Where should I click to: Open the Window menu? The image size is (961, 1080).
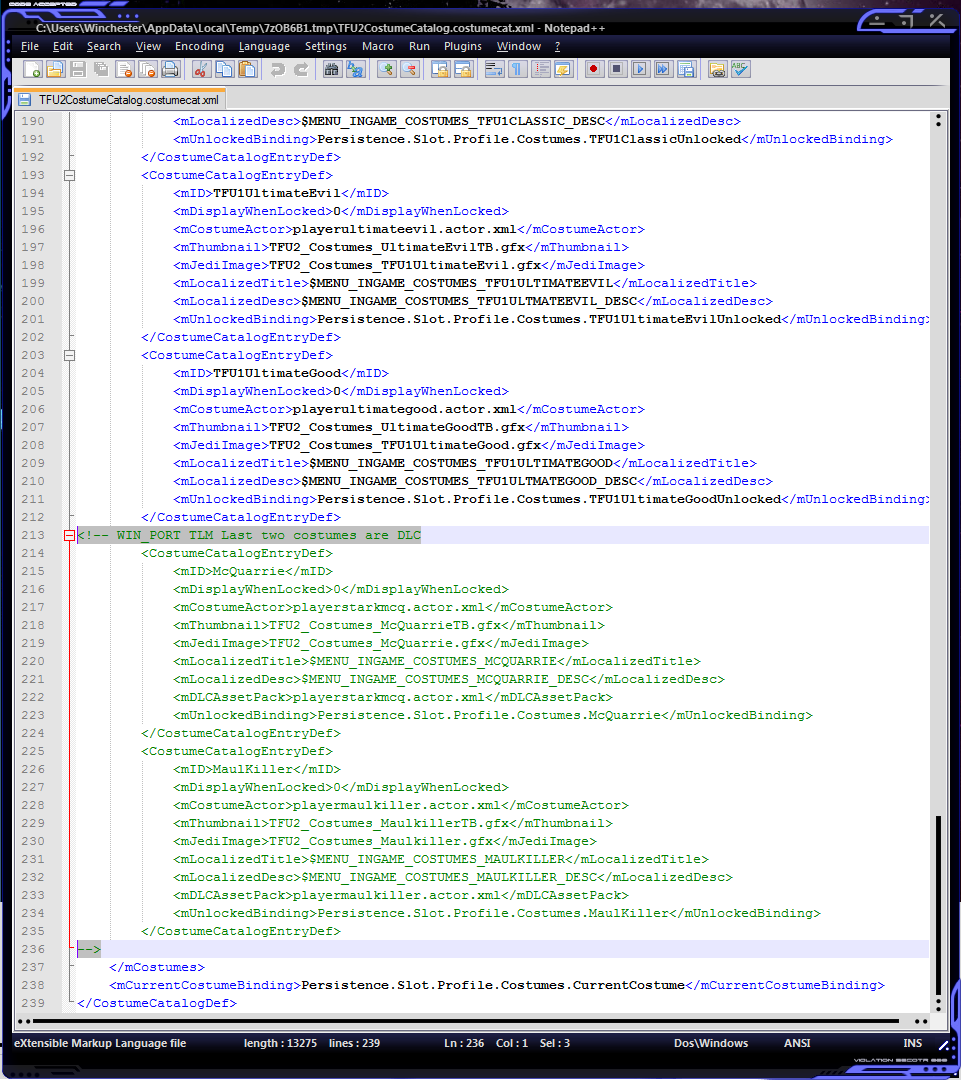pyautogui.click(x=519, y=46)
